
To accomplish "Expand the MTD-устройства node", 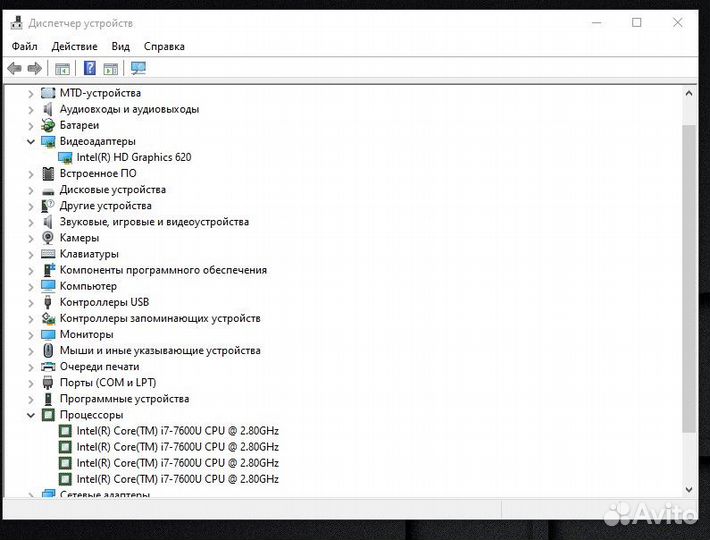I will pyautogui.click(x=30, y=94).
